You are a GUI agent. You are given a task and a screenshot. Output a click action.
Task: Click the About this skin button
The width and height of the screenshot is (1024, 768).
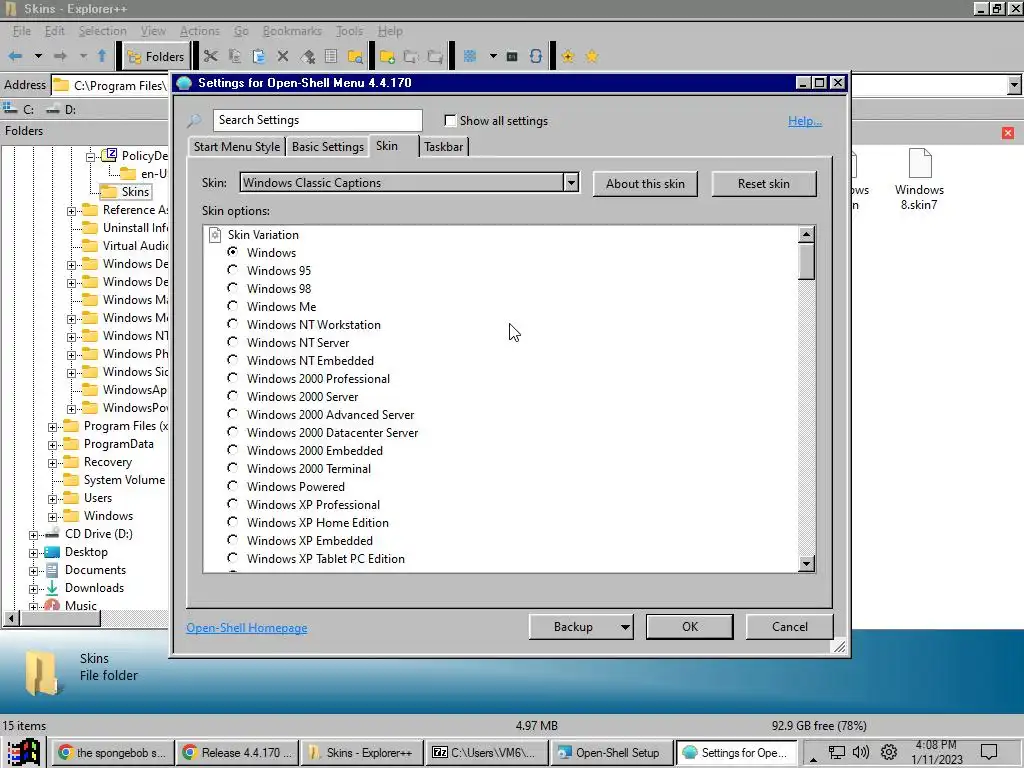coord(645,184)
